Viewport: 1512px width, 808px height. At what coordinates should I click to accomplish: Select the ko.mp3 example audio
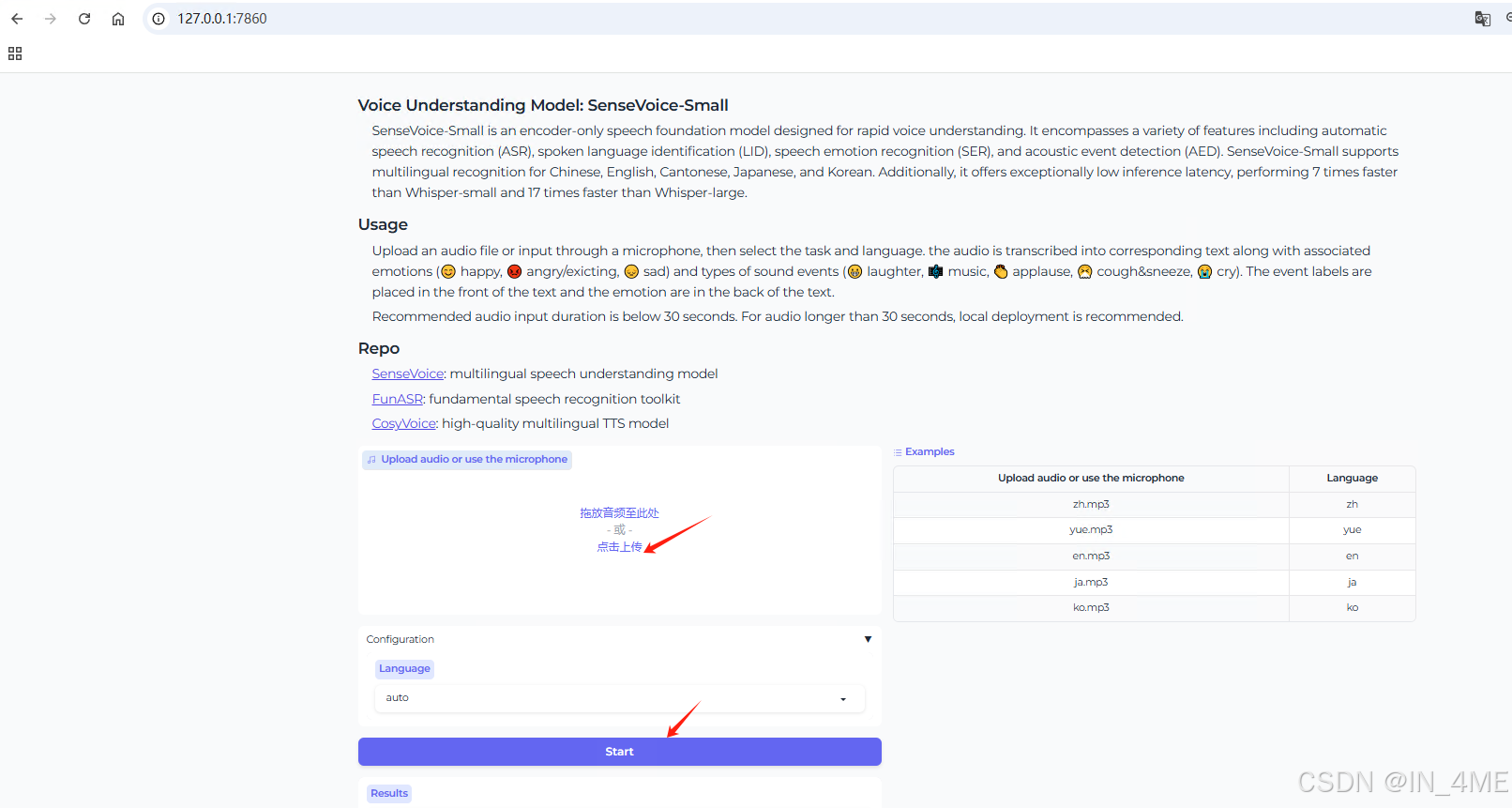[1091, 608]
